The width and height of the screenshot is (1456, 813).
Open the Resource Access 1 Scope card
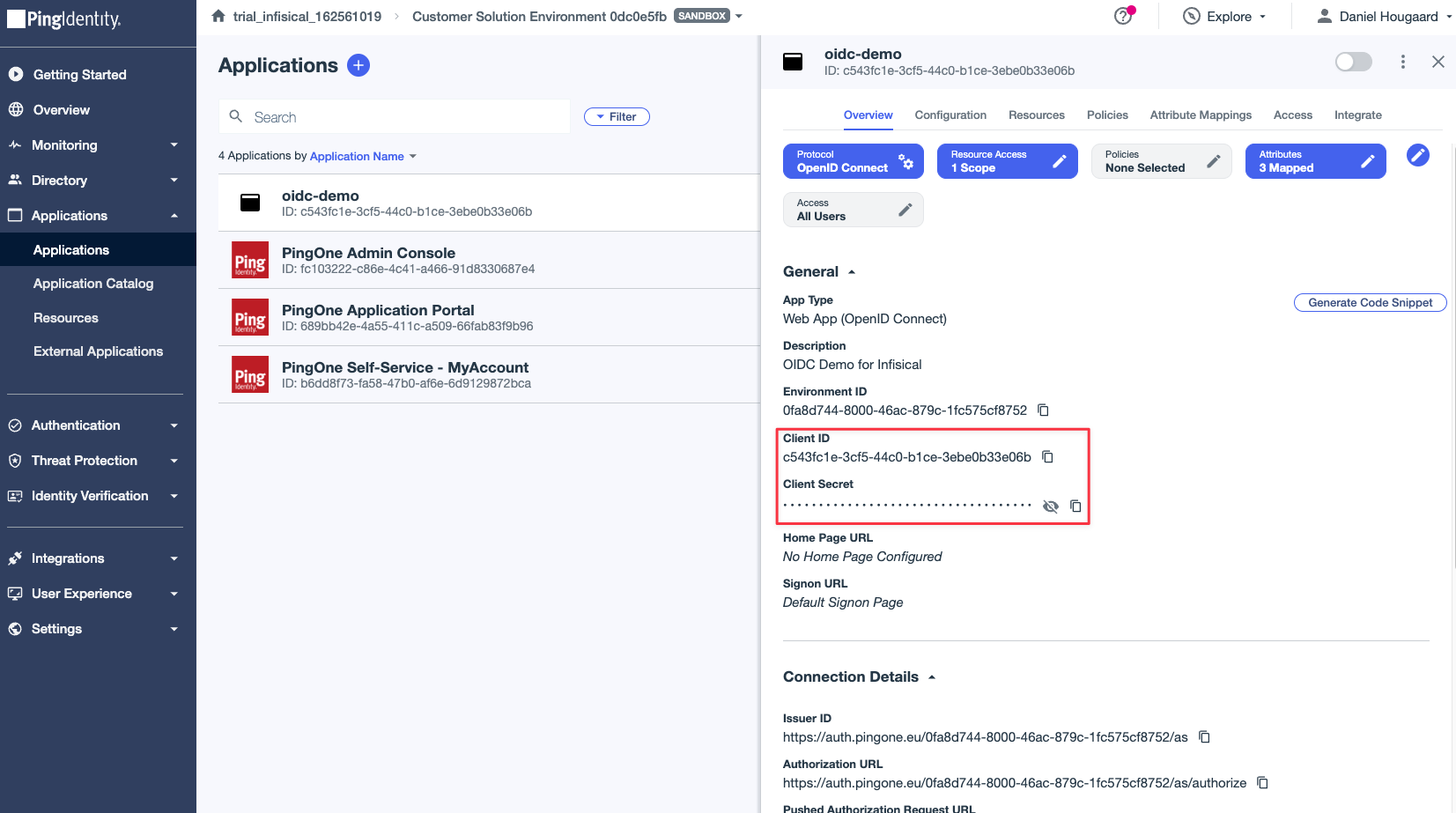pyautogui.click(x=1007, y=161)
